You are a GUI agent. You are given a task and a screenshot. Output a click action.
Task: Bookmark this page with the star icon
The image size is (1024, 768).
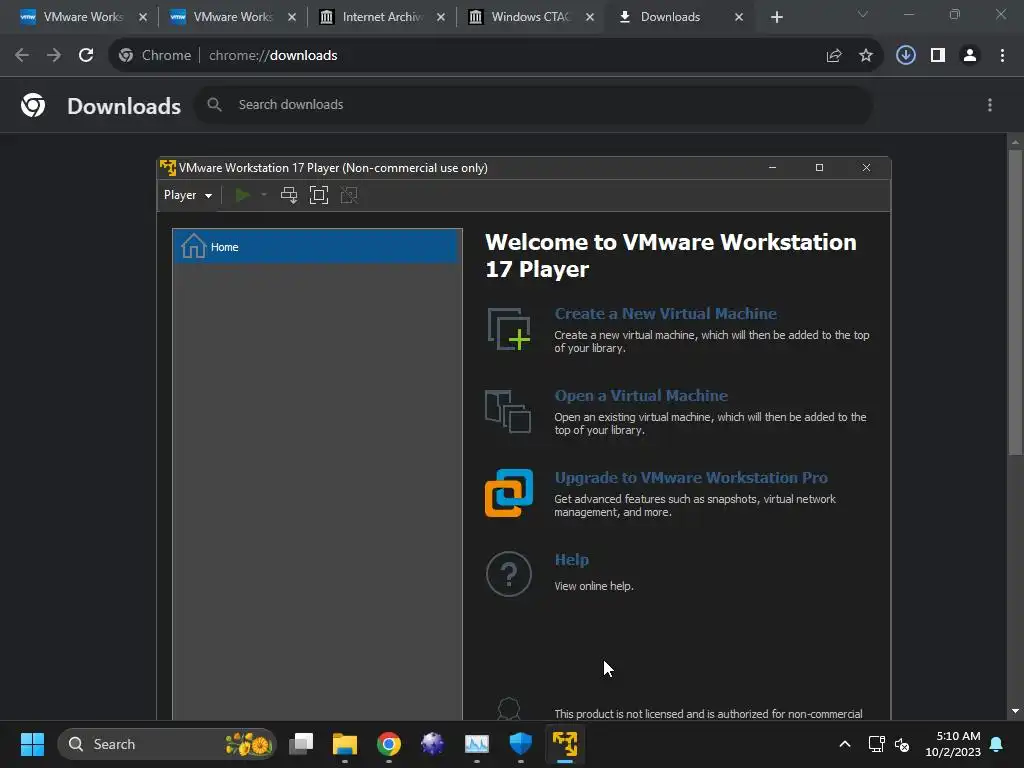tap(865, 56)
